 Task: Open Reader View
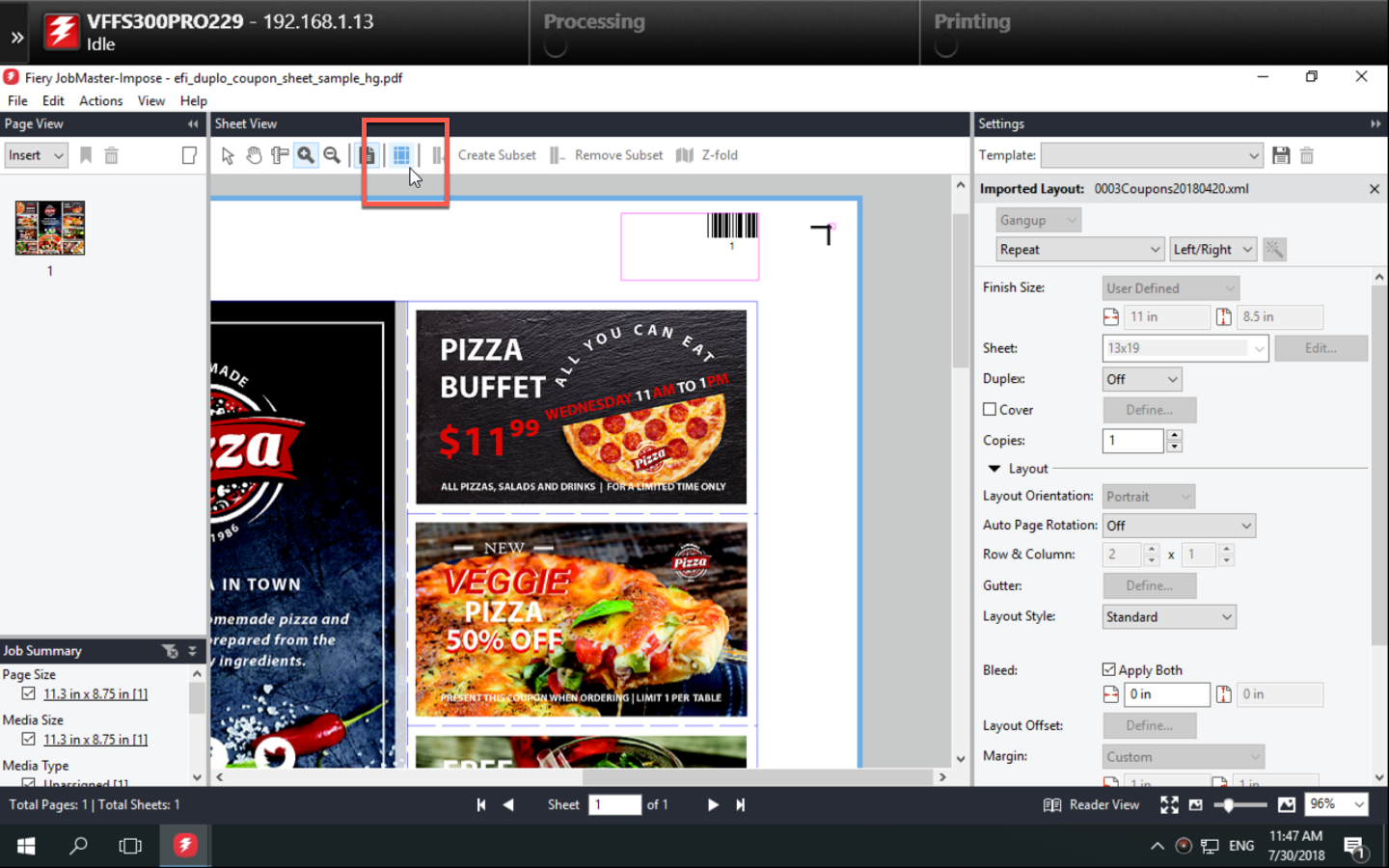coord(1091,804)
